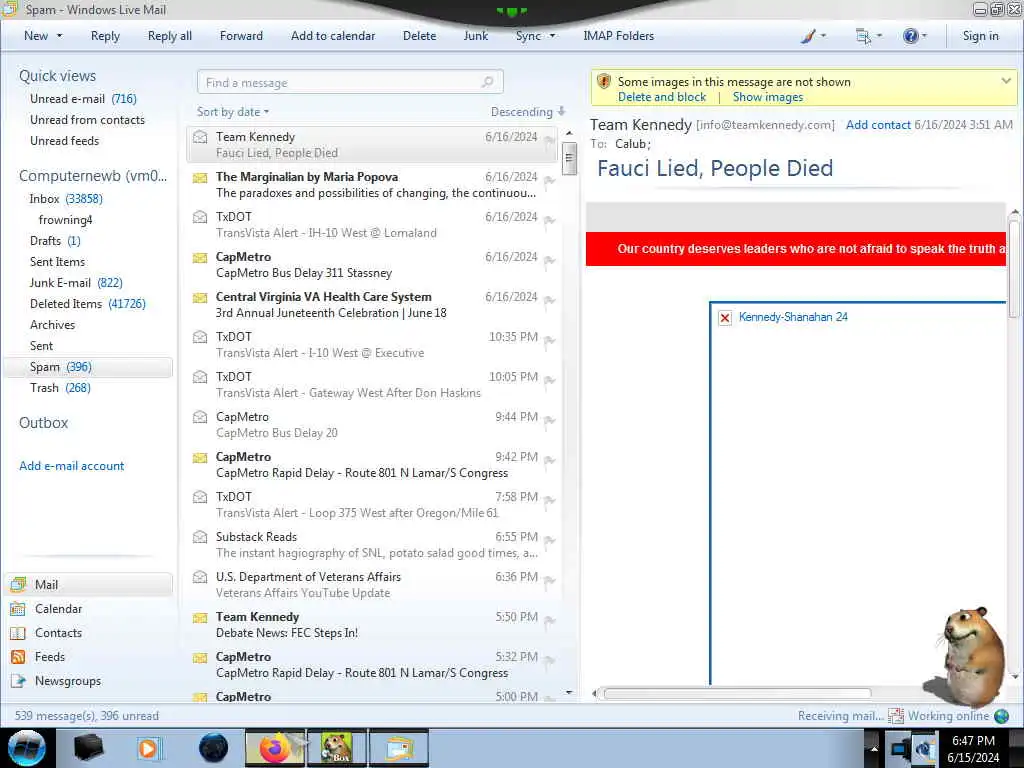This screenshot has height=768, width=1024.
Task: Switch to Mail view icon
Action: point(18,584)
